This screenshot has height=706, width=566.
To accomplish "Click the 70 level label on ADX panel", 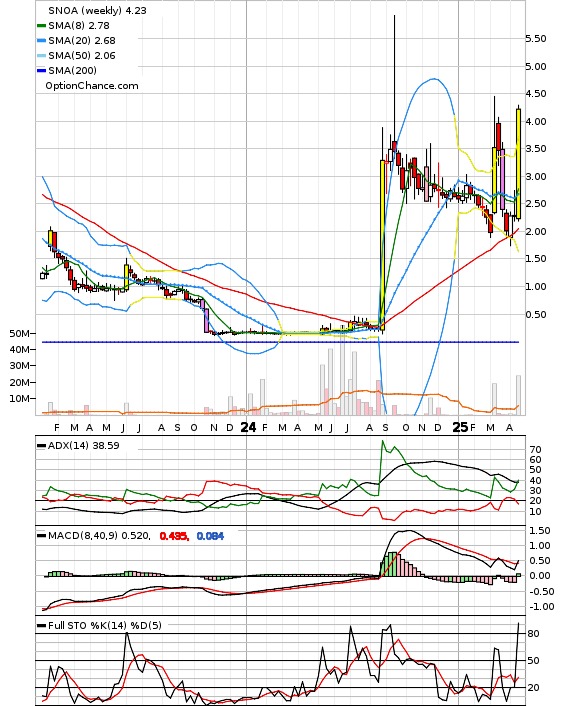I will 536,449.
